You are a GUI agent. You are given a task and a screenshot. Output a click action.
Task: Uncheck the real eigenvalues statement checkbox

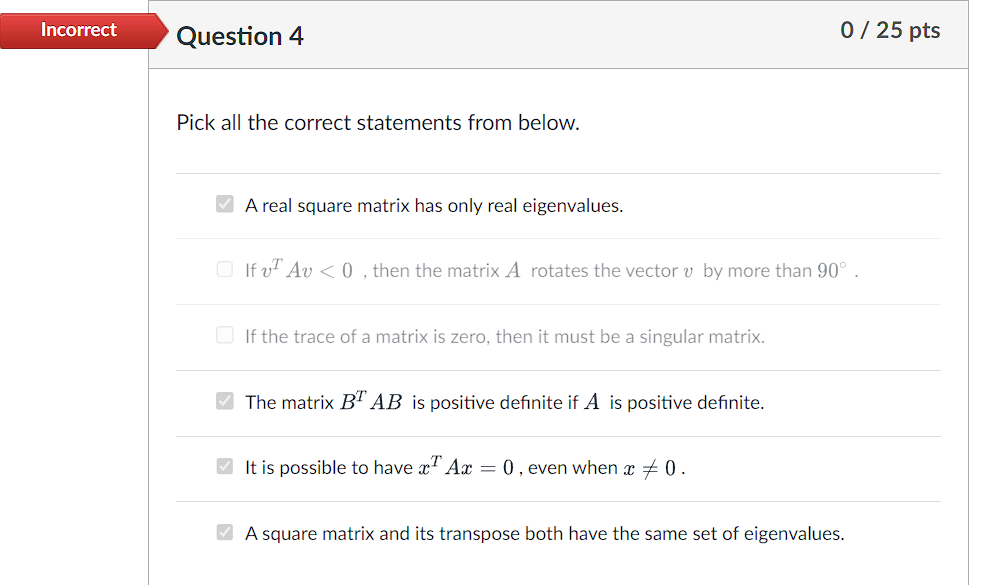pyautogui.click(x=224, y=204)
